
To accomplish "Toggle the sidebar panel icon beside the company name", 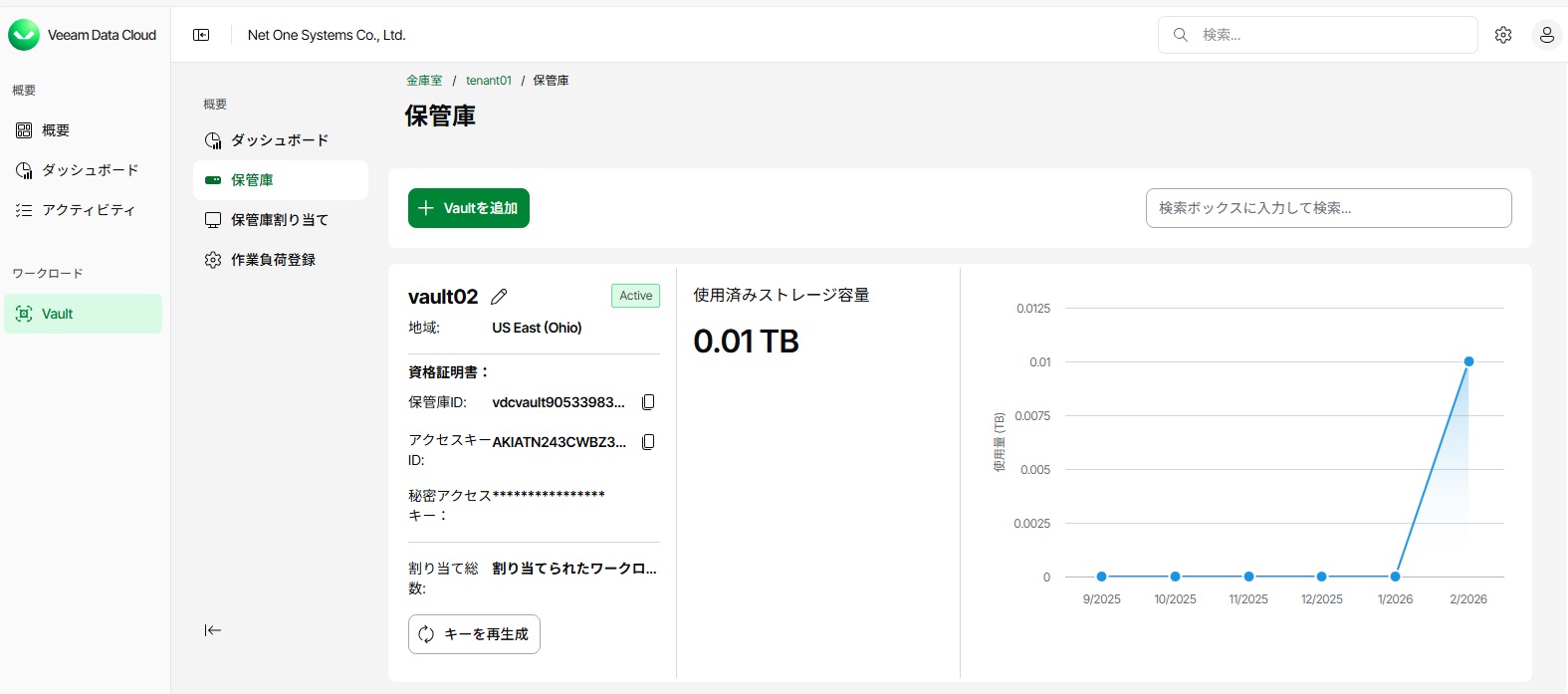I will point(201,35).
